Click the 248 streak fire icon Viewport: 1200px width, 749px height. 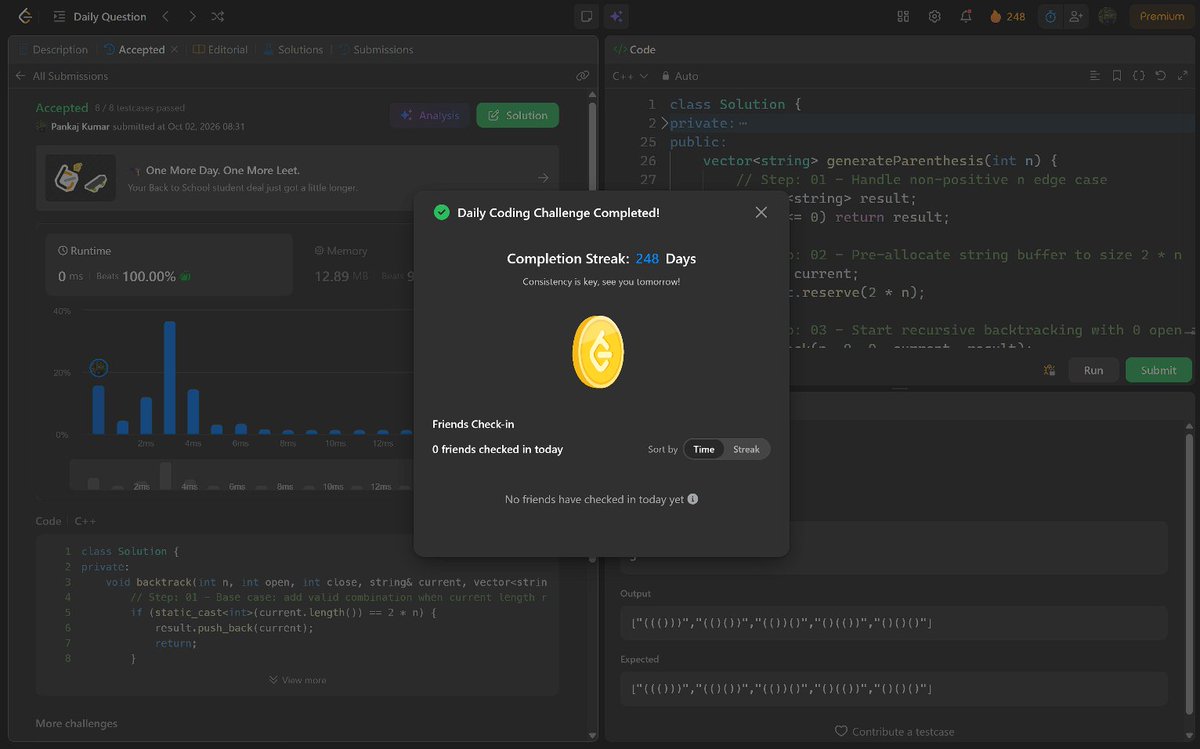pos(1007,16)
